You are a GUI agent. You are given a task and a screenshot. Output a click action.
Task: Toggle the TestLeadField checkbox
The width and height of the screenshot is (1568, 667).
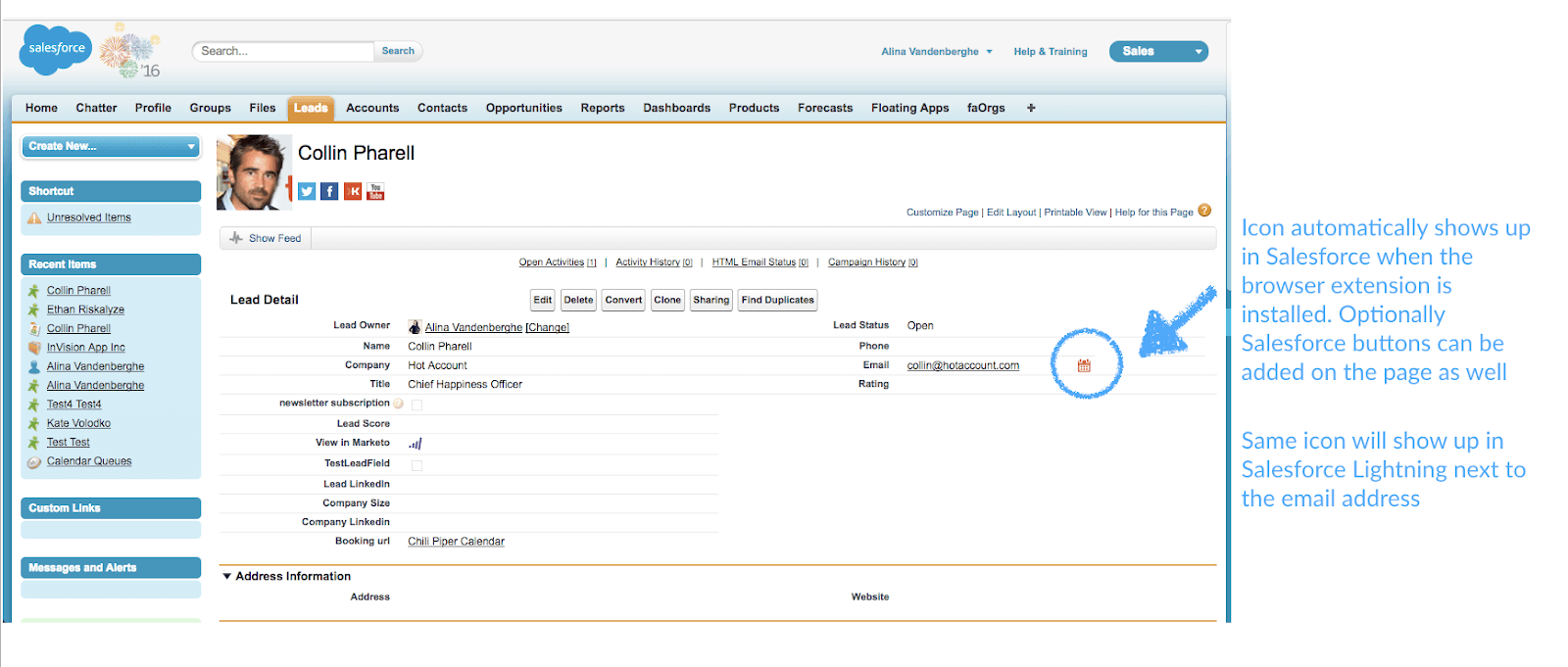(x=416, y=465)
